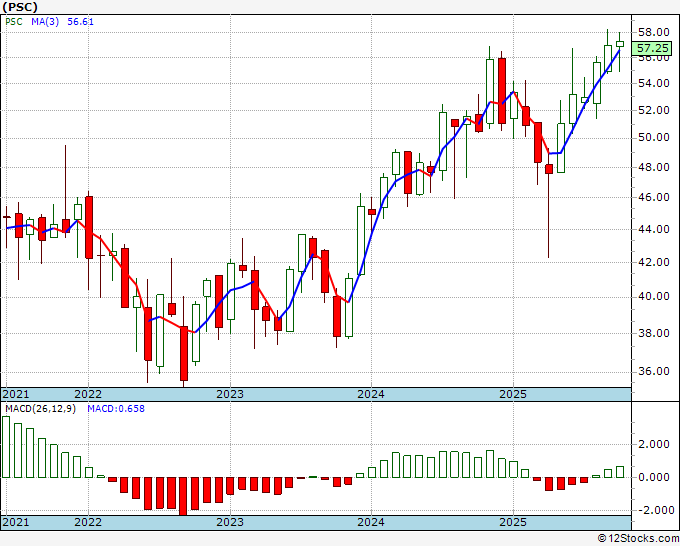
Task: Click the 54.00 price axis label
Action: click(653, 83)
